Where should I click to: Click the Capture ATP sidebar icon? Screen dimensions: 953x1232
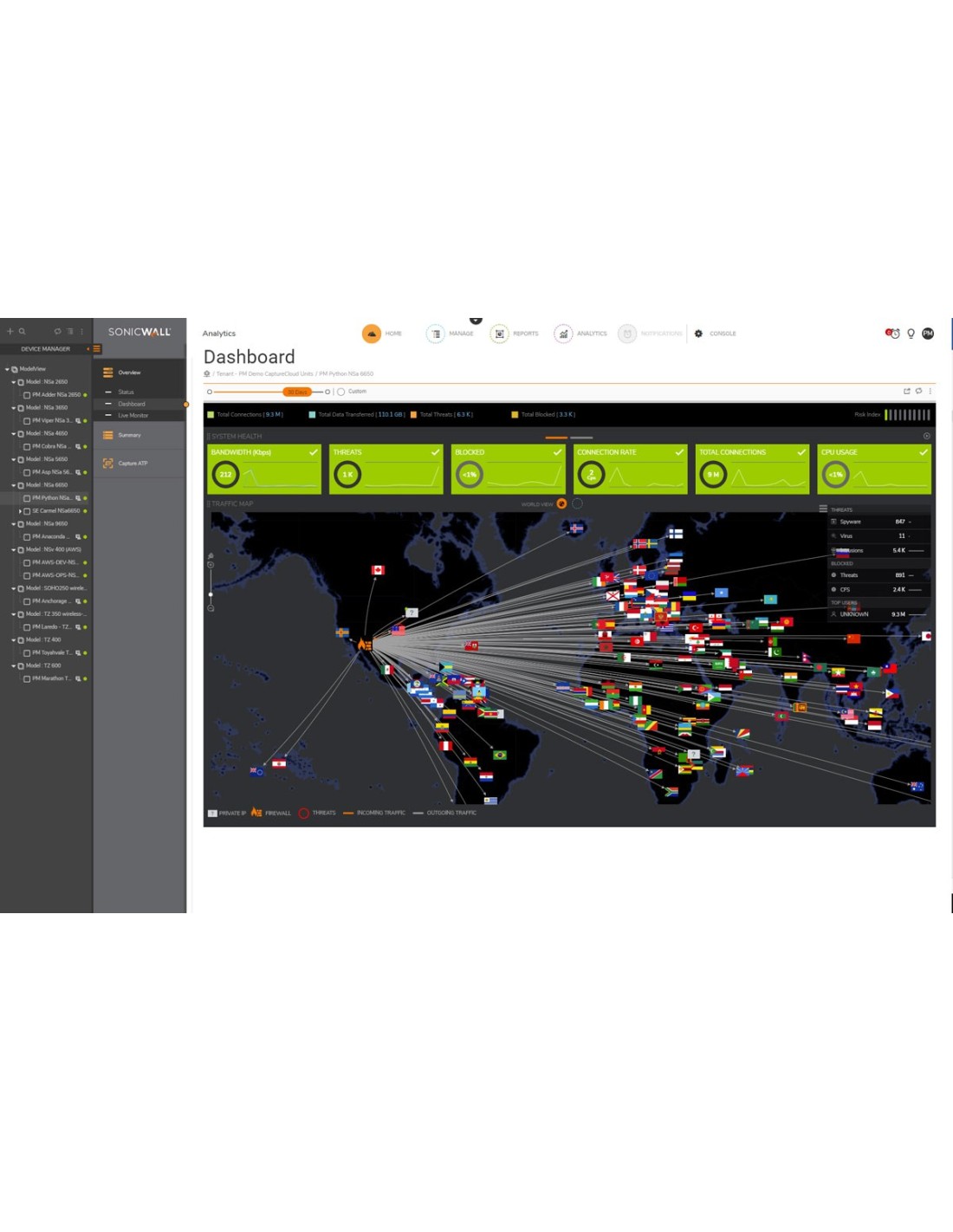108,464
